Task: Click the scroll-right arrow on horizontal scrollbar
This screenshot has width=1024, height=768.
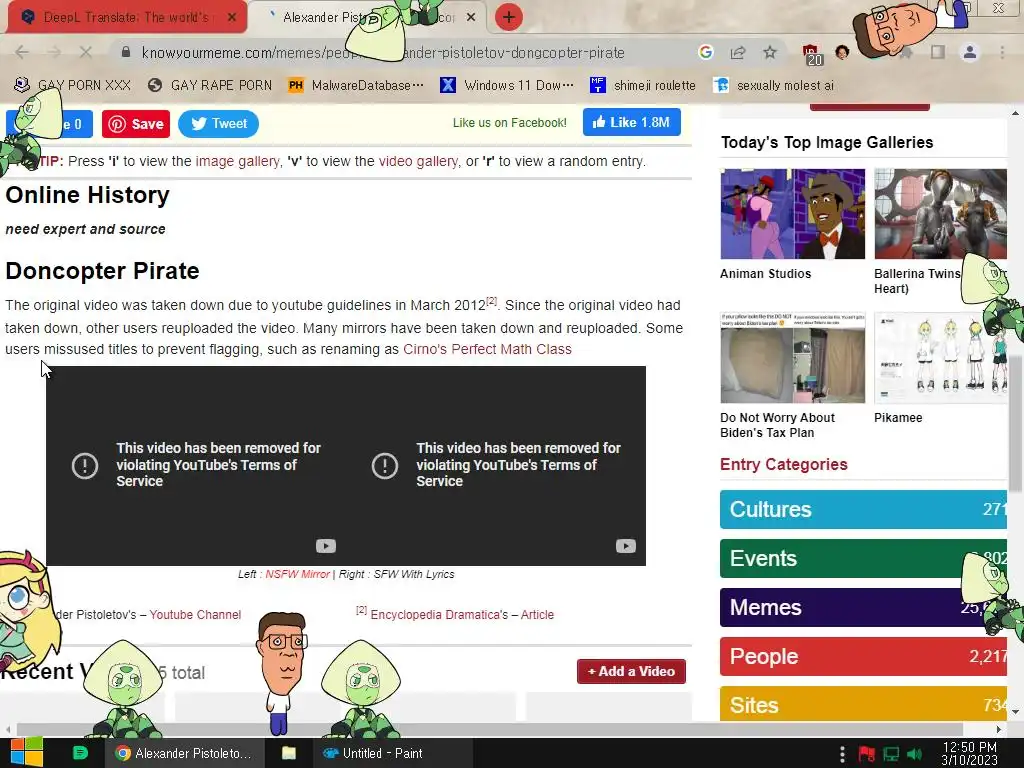Action: (x=999, y=729)
